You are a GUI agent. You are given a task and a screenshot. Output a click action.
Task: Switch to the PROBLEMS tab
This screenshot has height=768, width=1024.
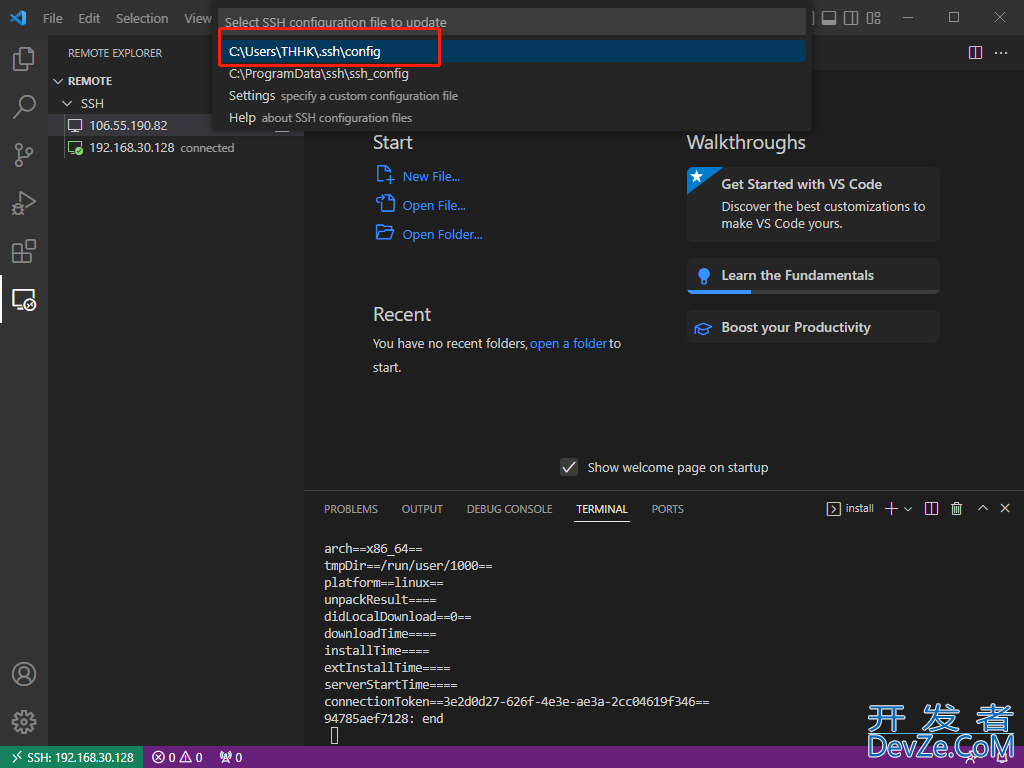[351, 509]
